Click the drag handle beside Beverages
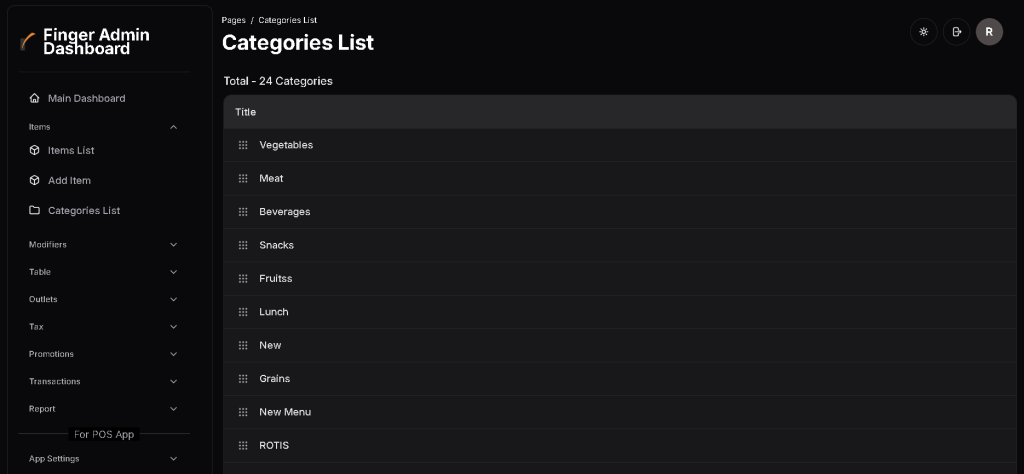The height and width of the screenshot is (474, 1024). (243, 212)
